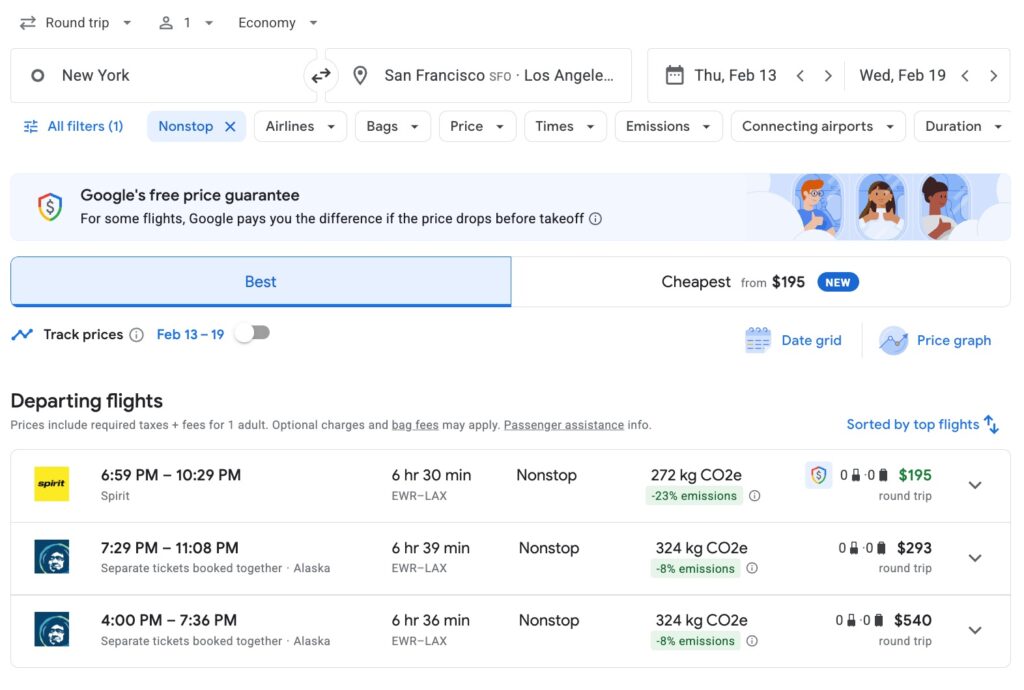Remove the Nonstop filter
This screenshot has width=1024, height=690.
click(x=229, y=127)
